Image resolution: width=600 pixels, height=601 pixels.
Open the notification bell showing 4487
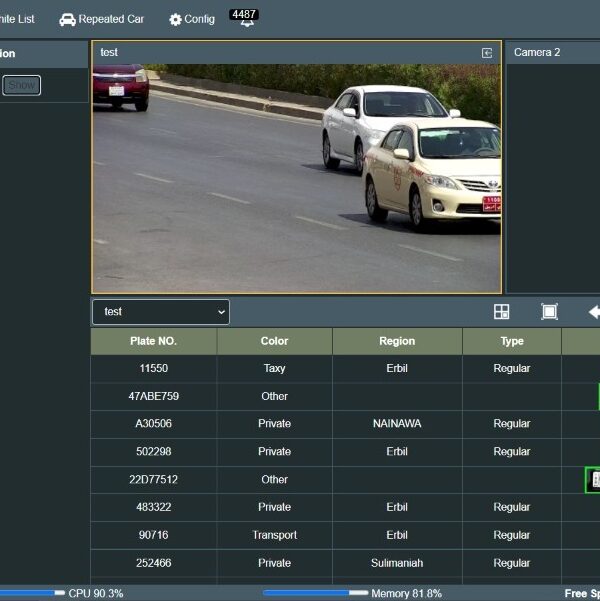click(x=244, y=18)
